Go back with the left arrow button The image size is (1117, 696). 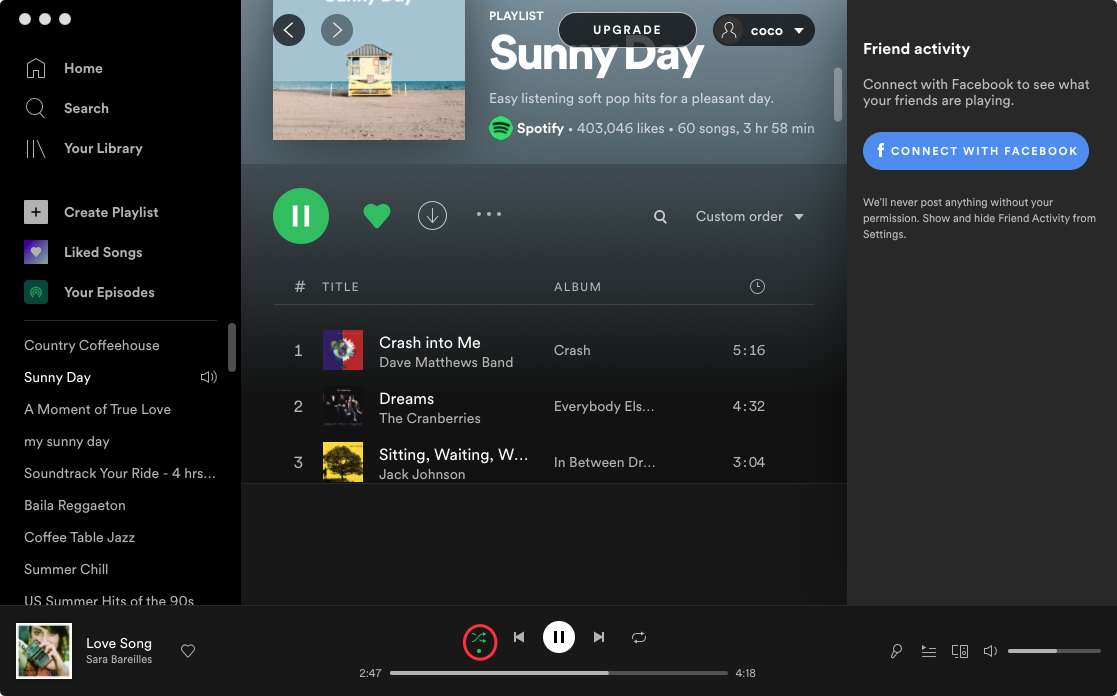289,30
